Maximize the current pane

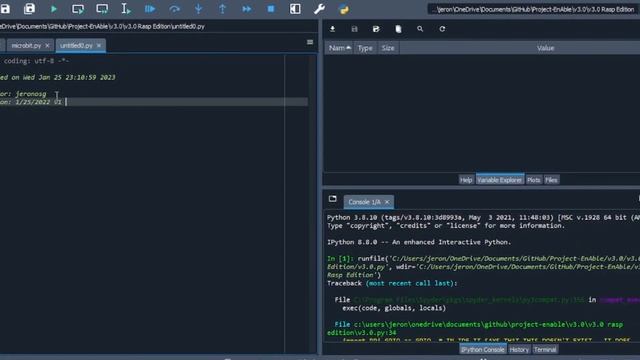(x=295, y=9)
